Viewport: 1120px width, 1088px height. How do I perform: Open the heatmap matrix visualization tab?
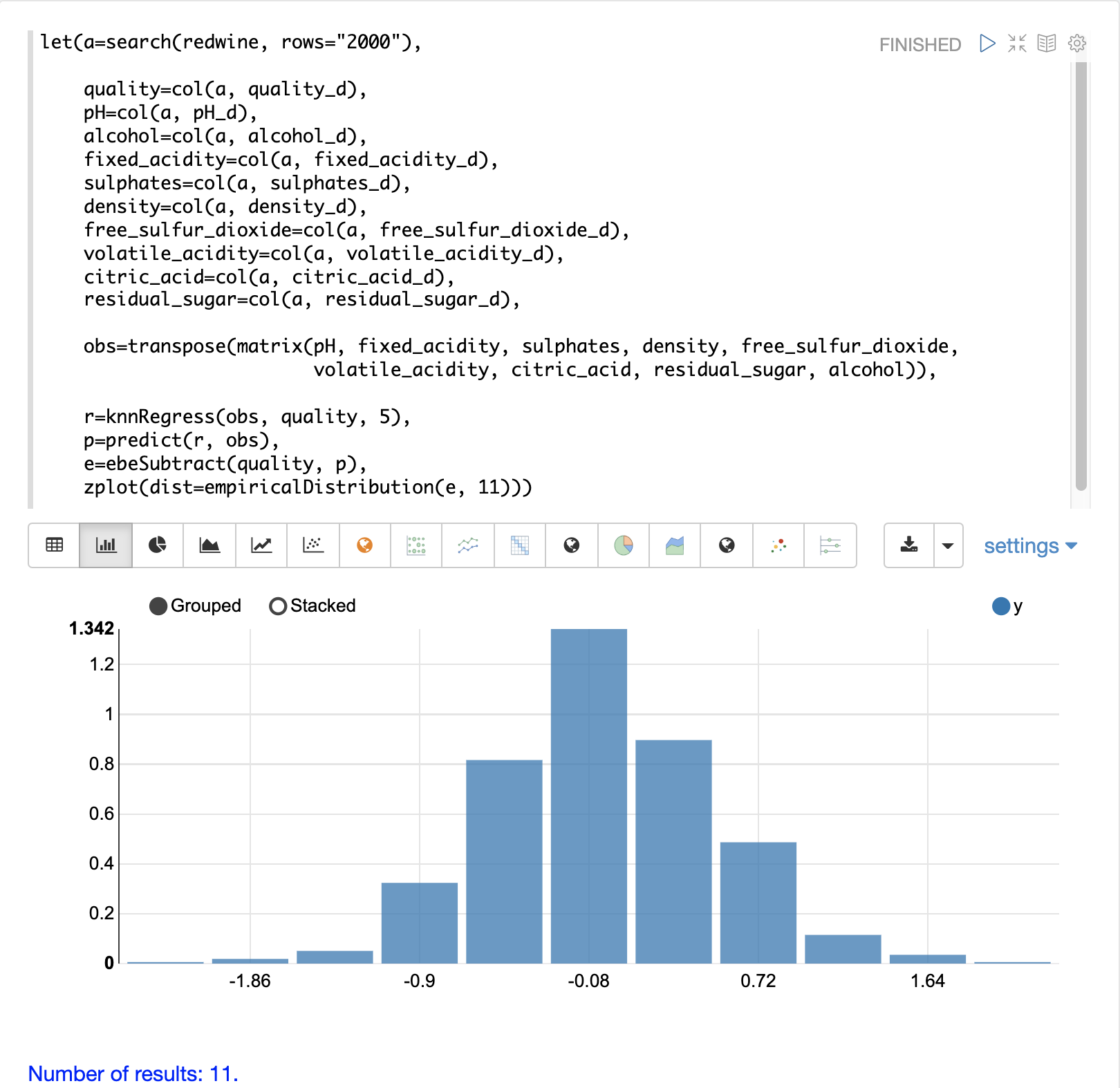tap(520, 545)
